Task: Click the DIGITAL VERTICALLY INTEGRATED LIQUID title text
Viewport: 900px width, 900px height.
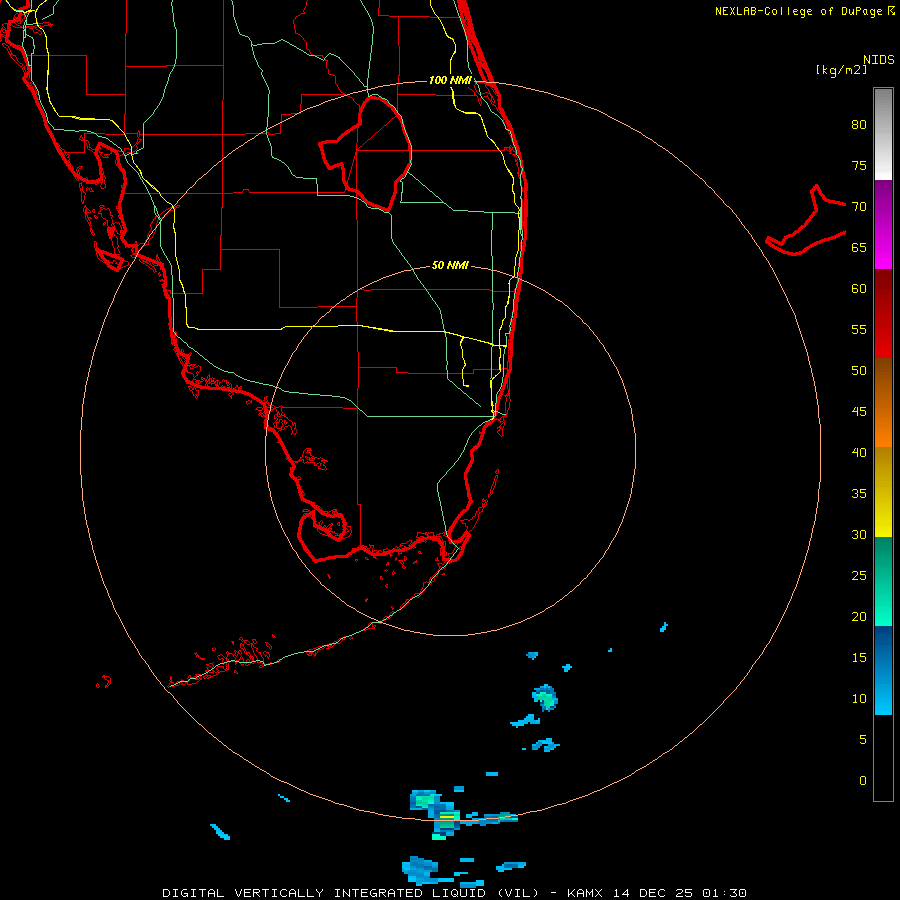Action: click(324, 893)
